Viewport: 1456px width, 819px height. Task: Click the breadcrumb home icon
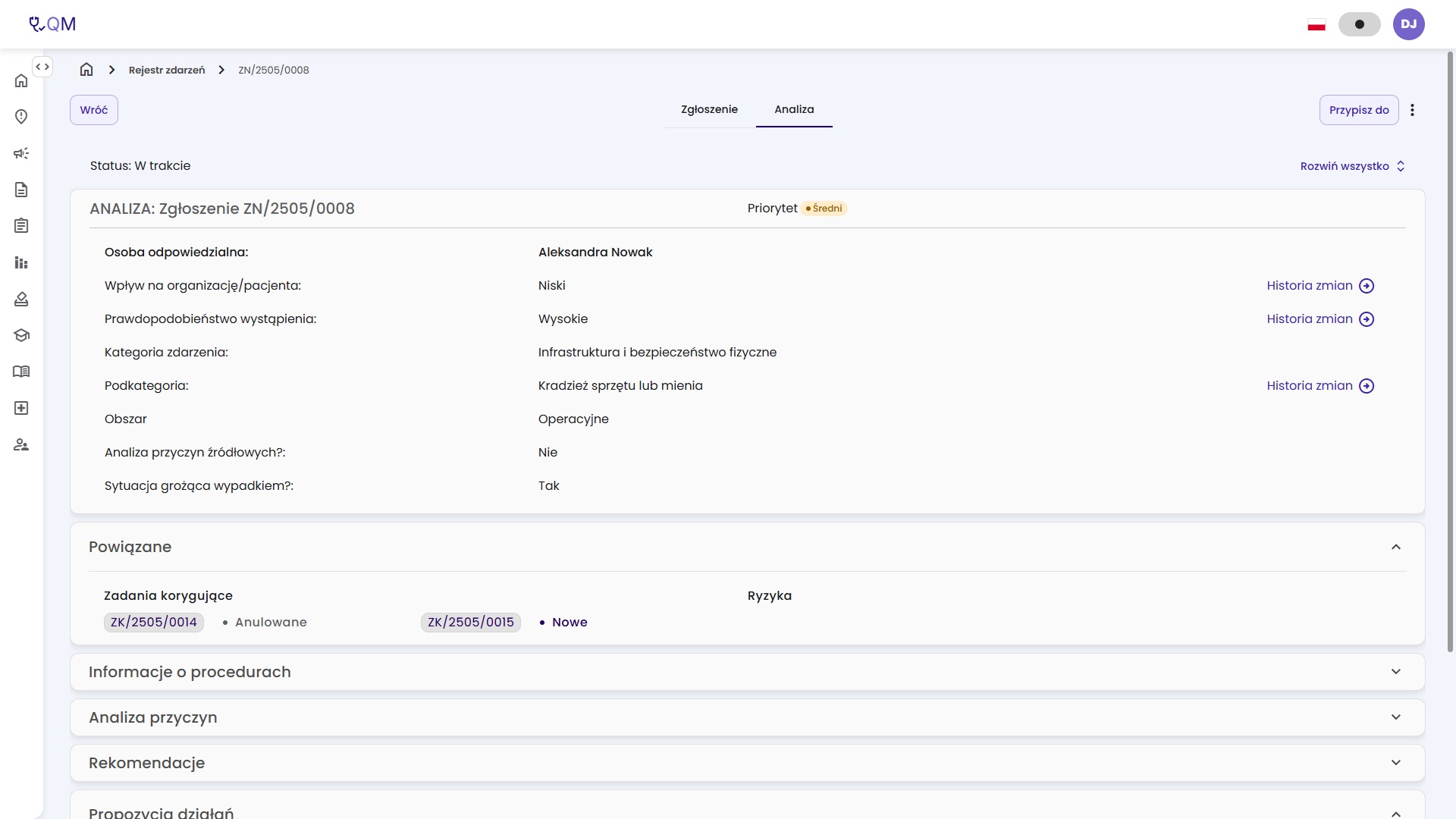[86, 70]
